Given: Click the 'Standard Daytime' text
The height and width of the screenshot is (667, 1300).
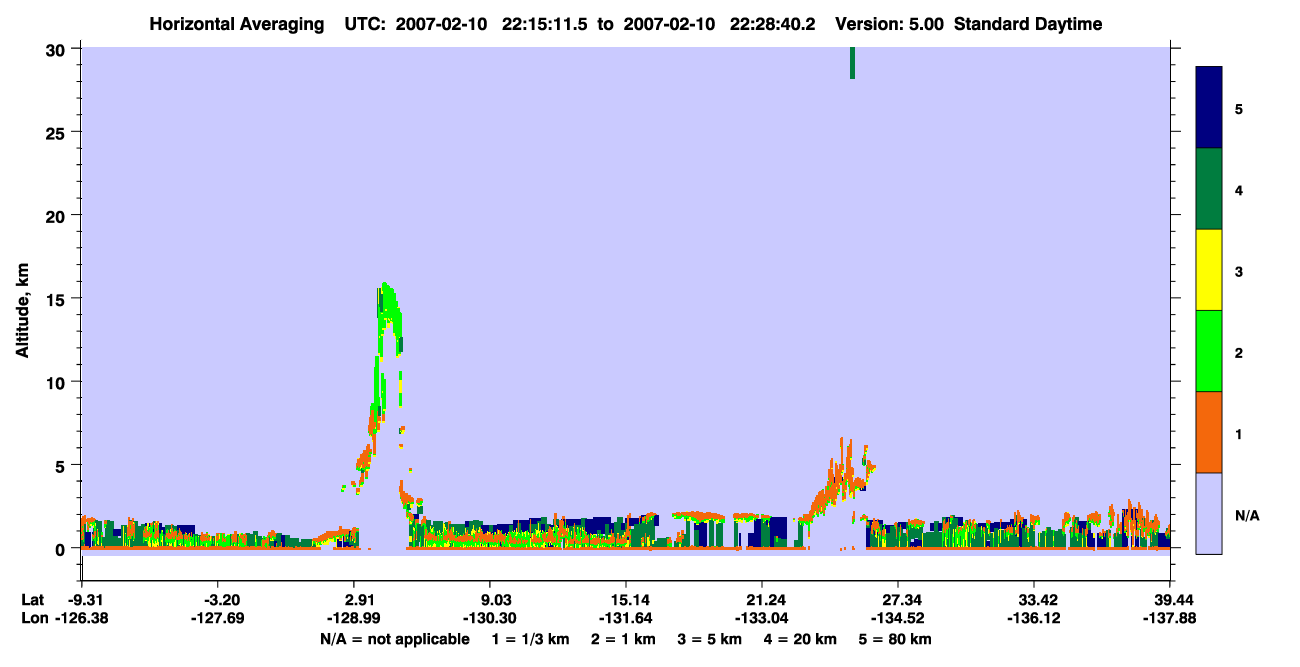Looking at the screenshot, I should pos(1028,24).
